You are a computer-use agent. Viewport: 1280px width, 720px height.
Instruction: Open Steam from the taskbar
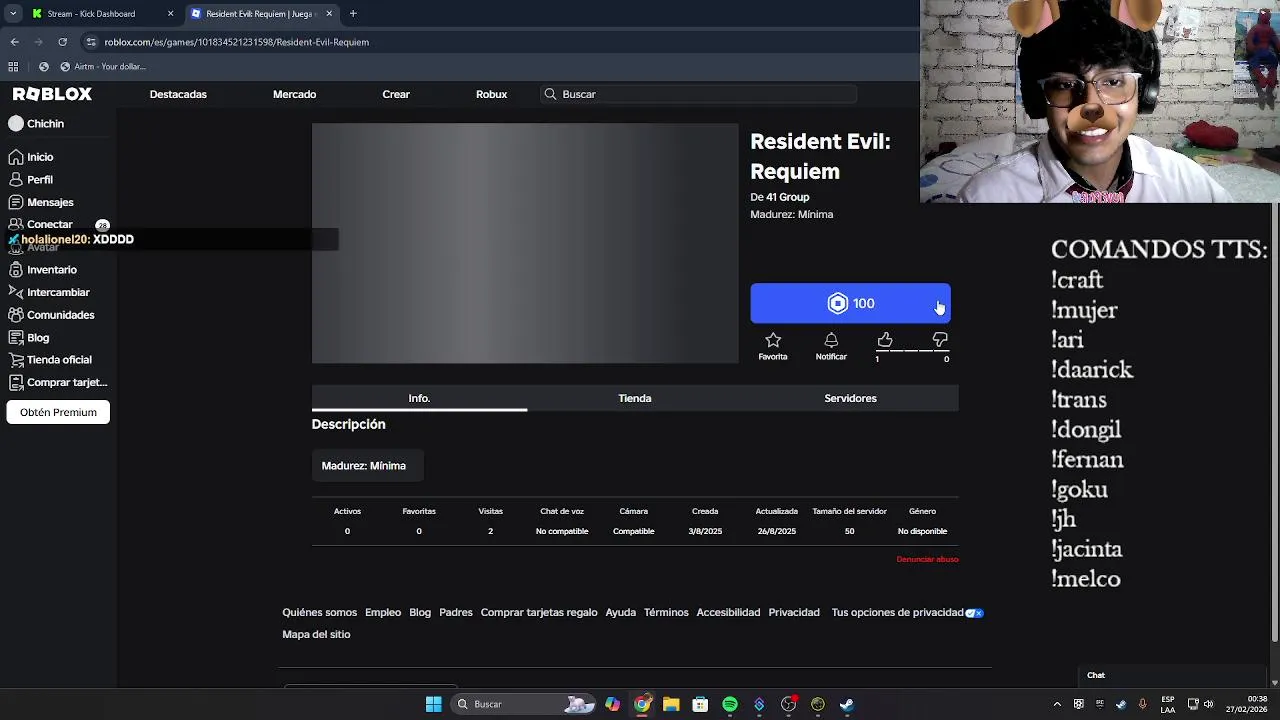[x=847, y=704]
